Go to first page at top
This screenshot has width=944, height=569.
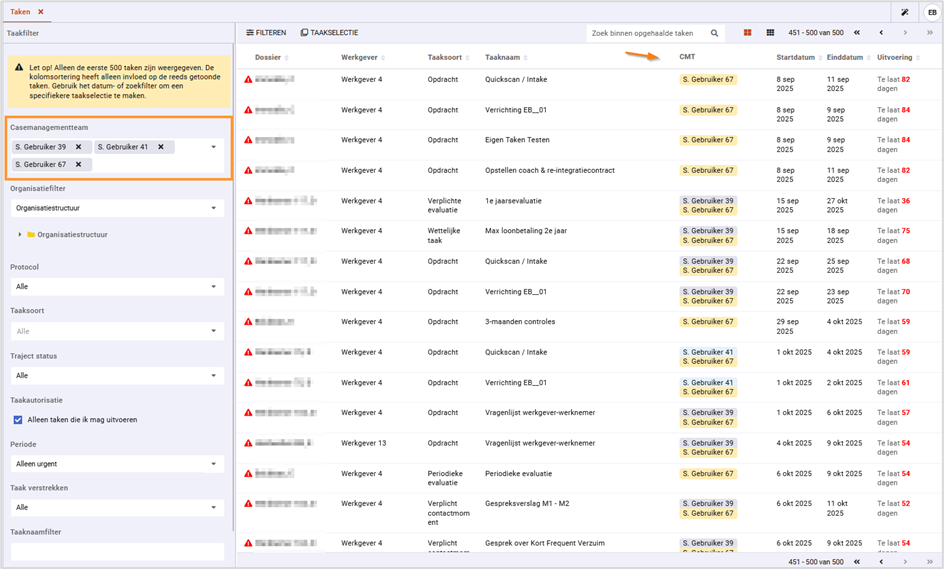(857, 33)
